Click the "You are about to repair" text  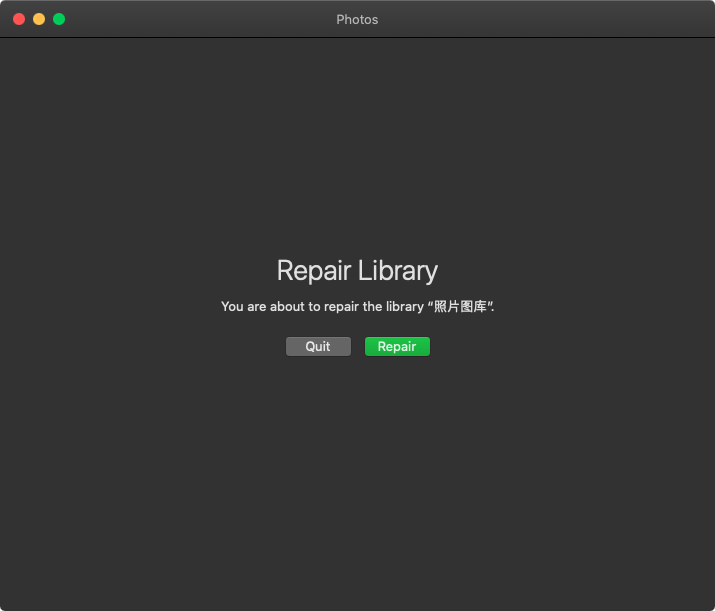(290, 307)
